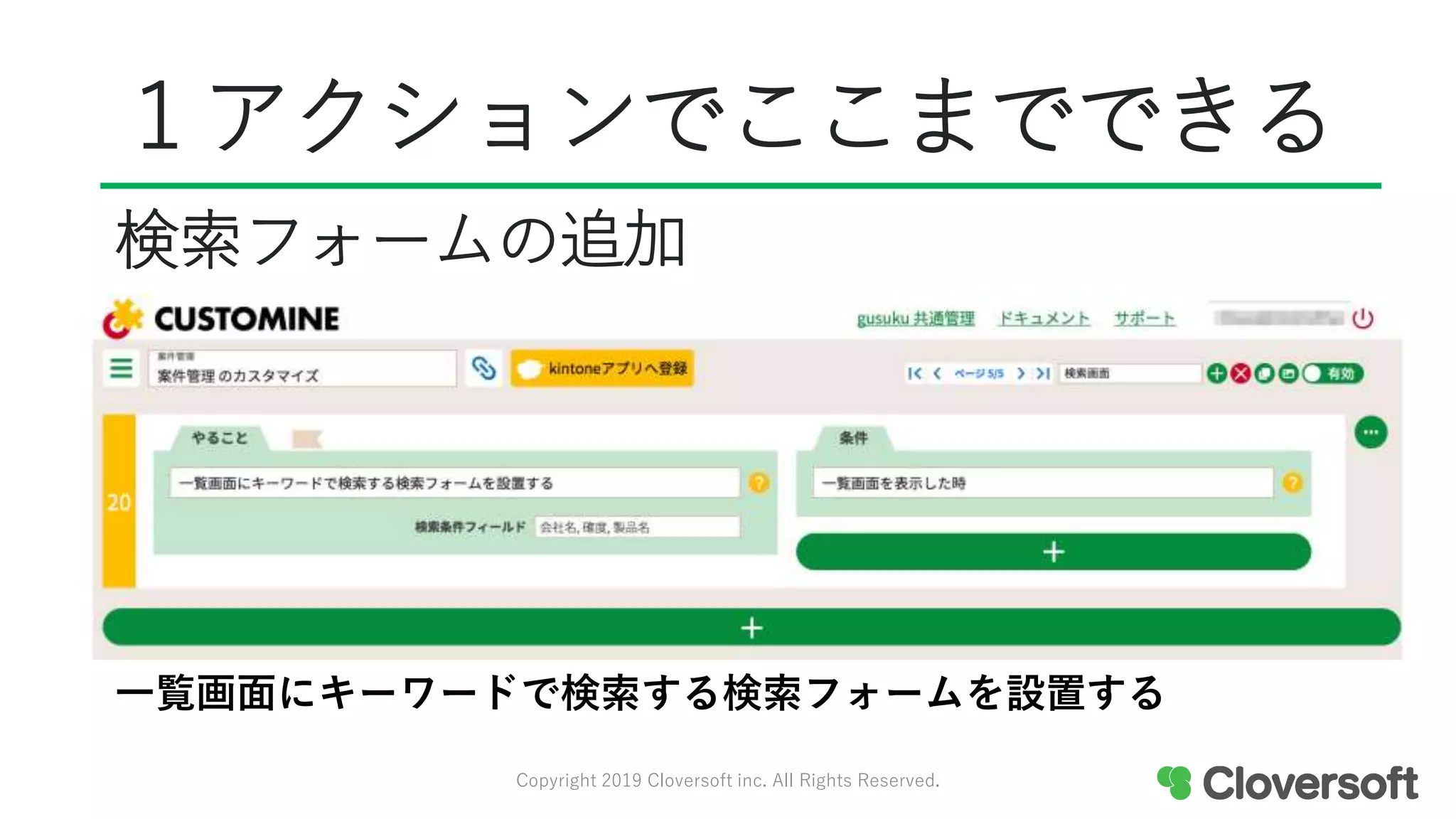Go to previous page arrow
The image size is (1456, 819).
click(937, 373)
